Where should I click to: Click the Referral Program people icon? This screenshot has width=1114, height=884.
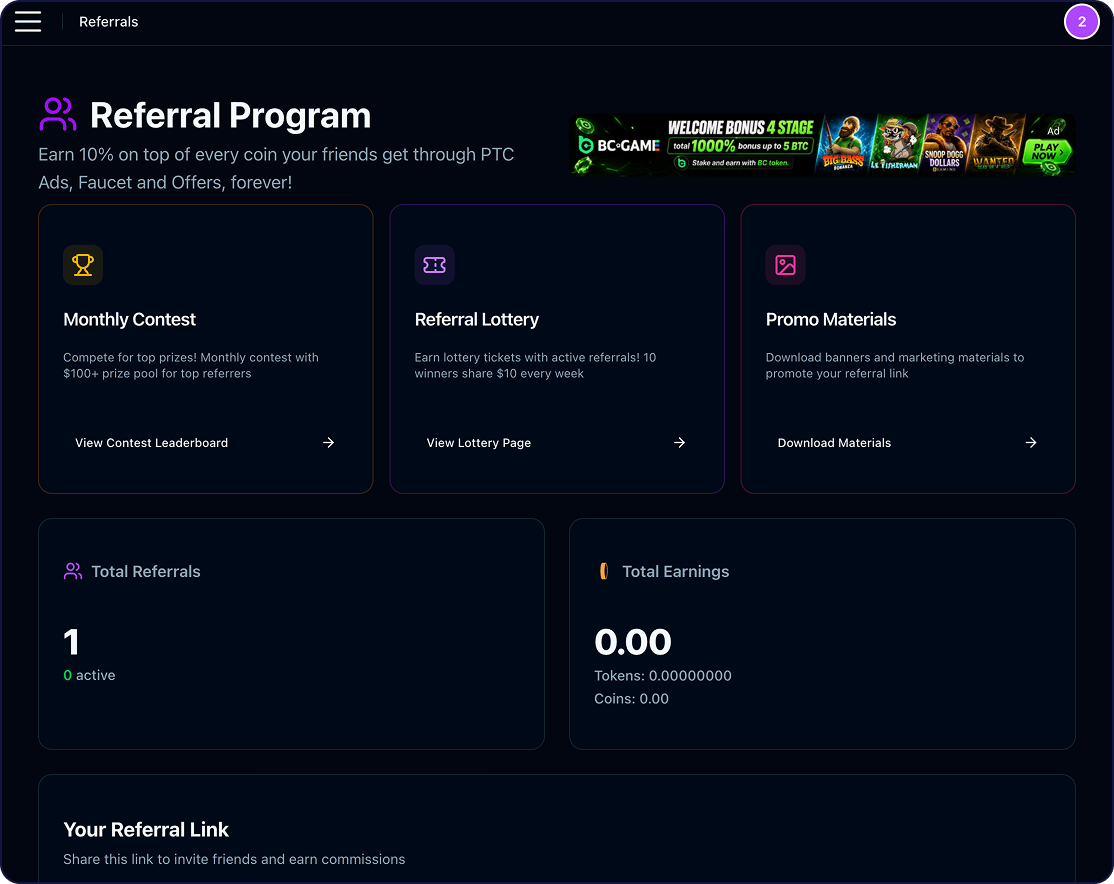pyautogui.click(x=58, y=114)
